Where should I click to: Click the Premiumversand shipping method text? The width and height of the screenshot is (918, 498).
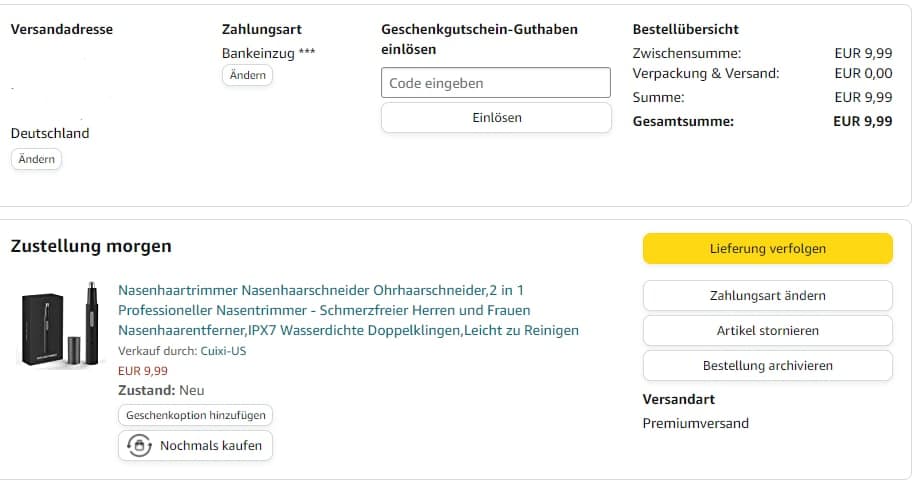coord(695,423)
